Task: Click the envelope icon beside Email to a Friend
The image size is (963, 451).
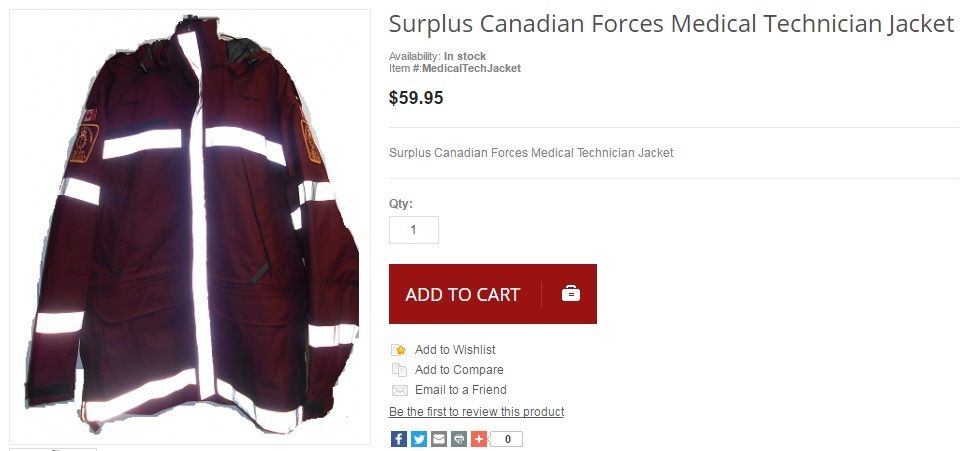Action: [399, 390]
